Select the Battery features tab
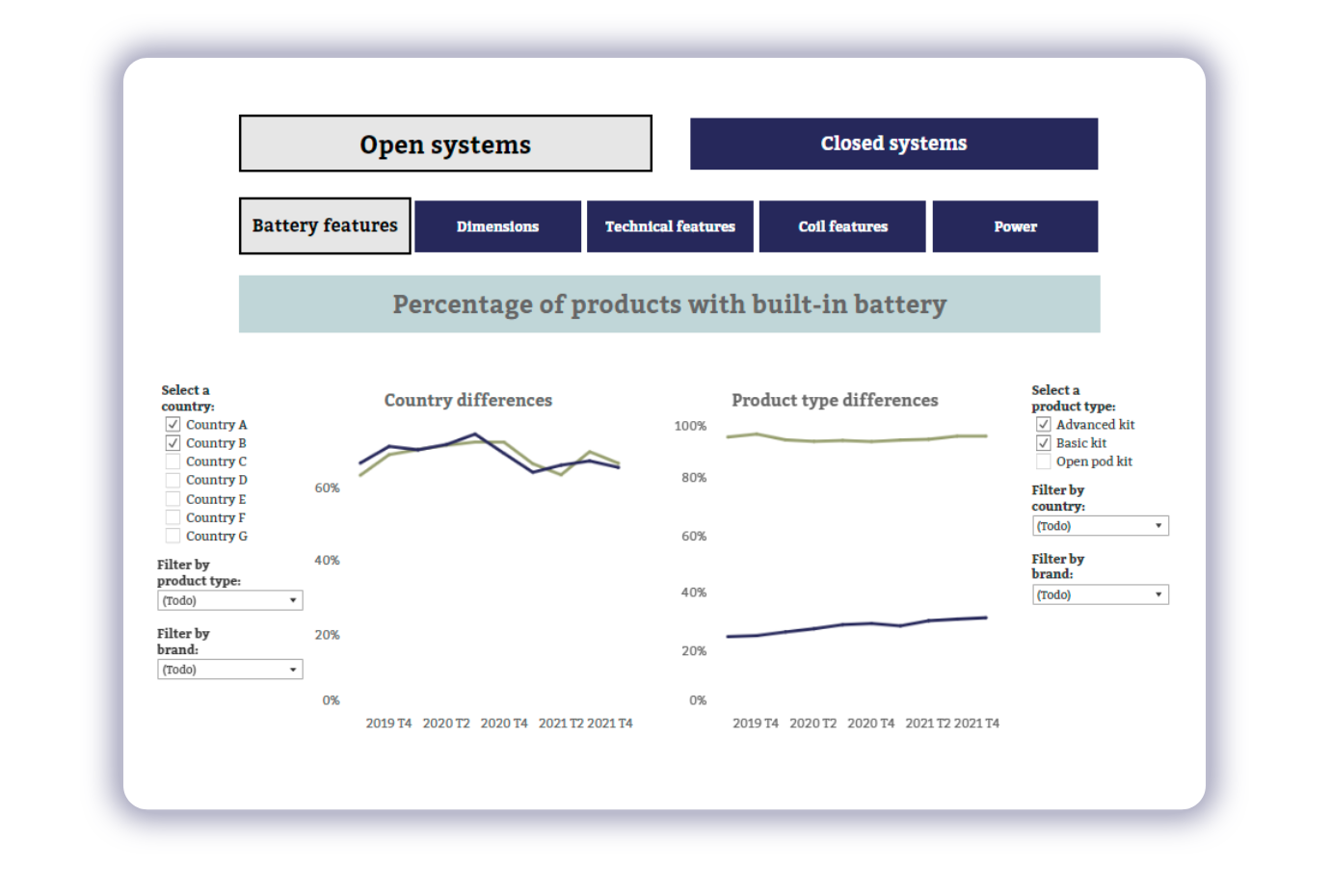 (x=325, y=225)
